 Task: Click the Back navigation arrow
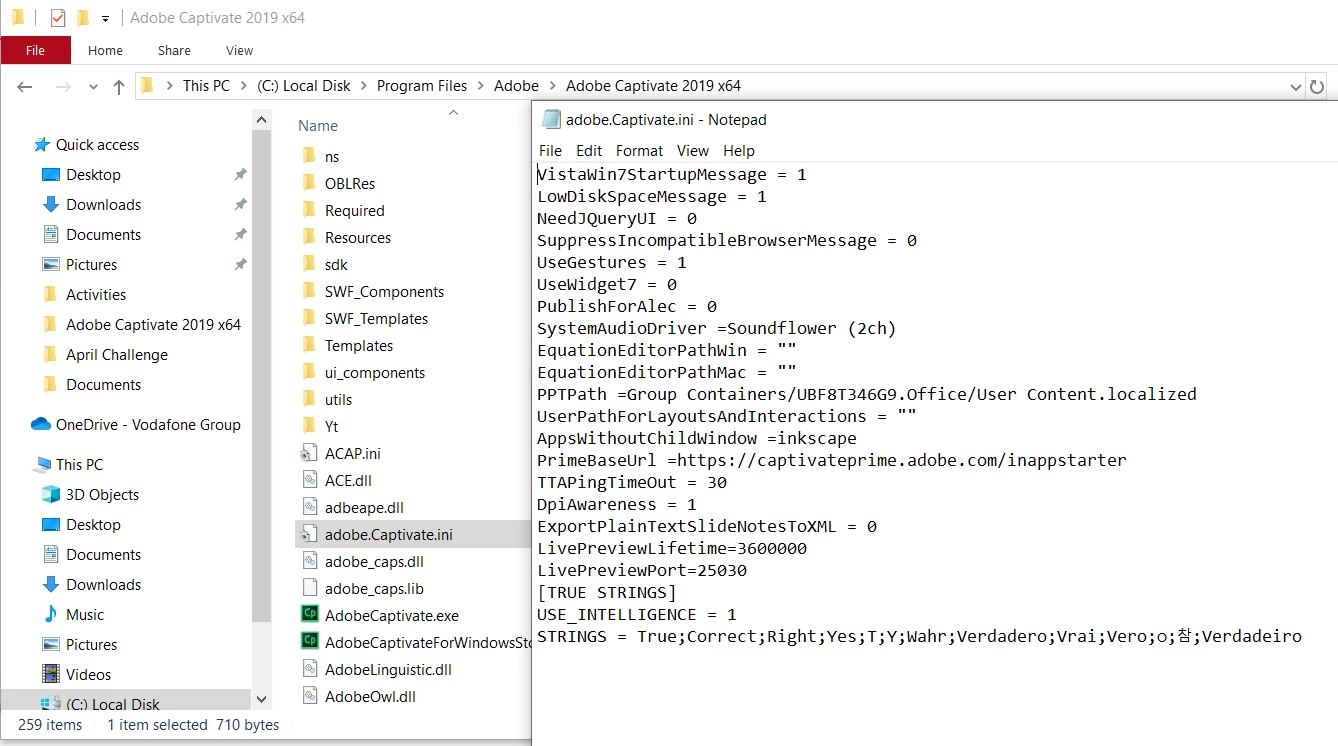25,87
